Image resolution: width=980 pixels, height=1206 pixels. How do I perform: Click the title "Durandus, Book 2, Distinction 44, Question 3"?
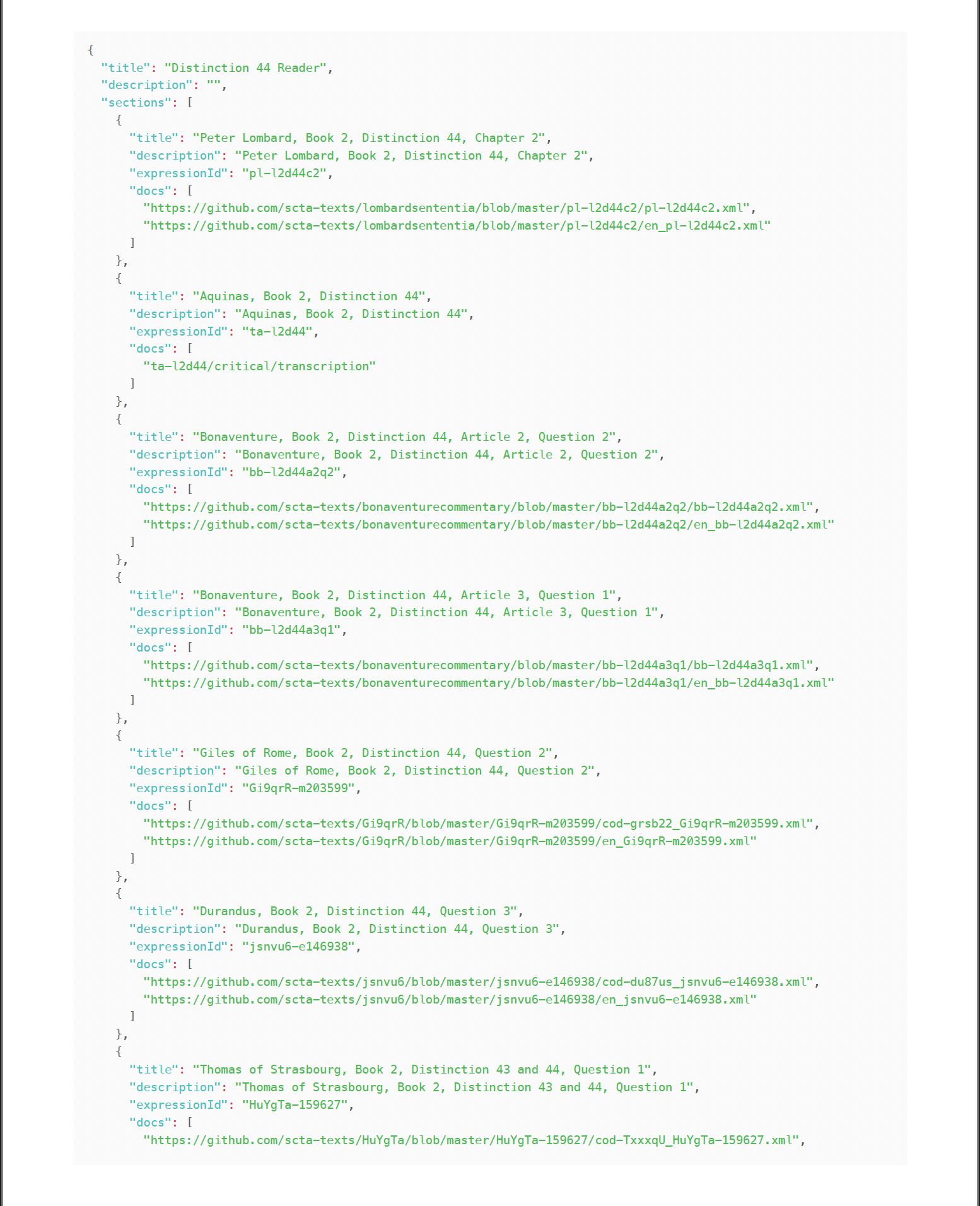355,911
